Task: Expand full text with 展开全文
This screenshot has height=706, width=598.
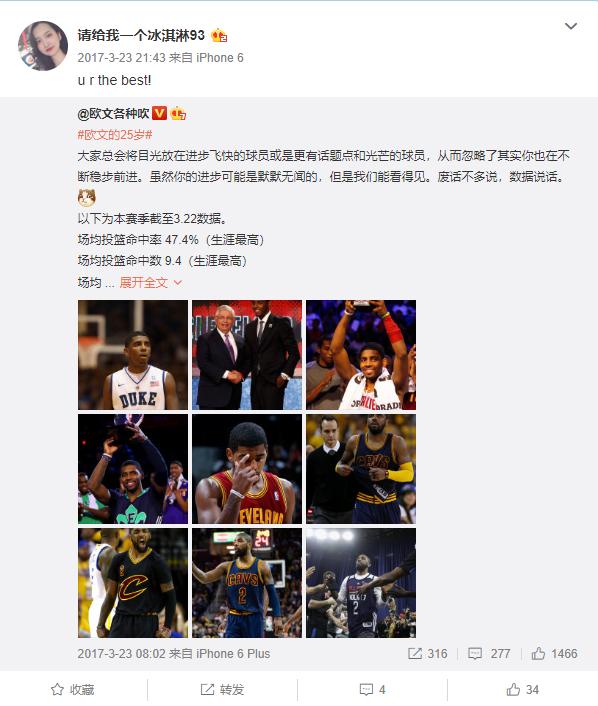Action: (x=150, y=283)
